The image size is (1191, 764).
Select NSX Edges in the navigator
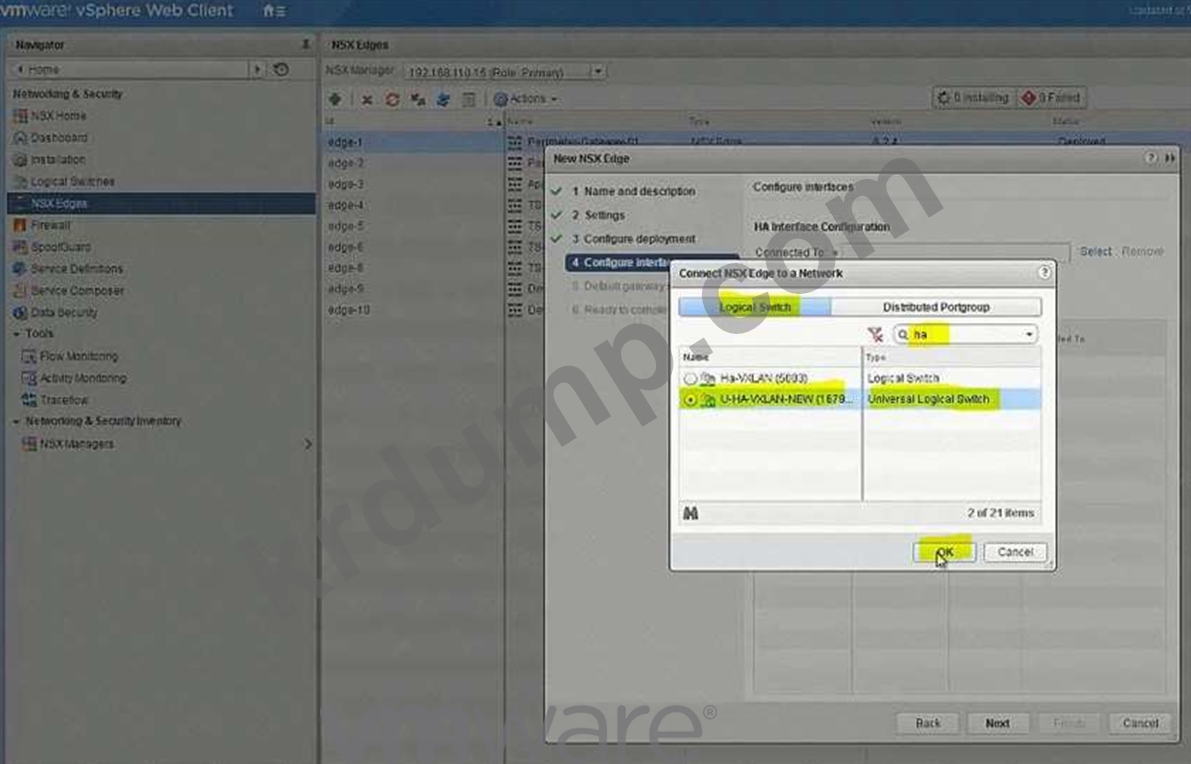pos(161,203)
